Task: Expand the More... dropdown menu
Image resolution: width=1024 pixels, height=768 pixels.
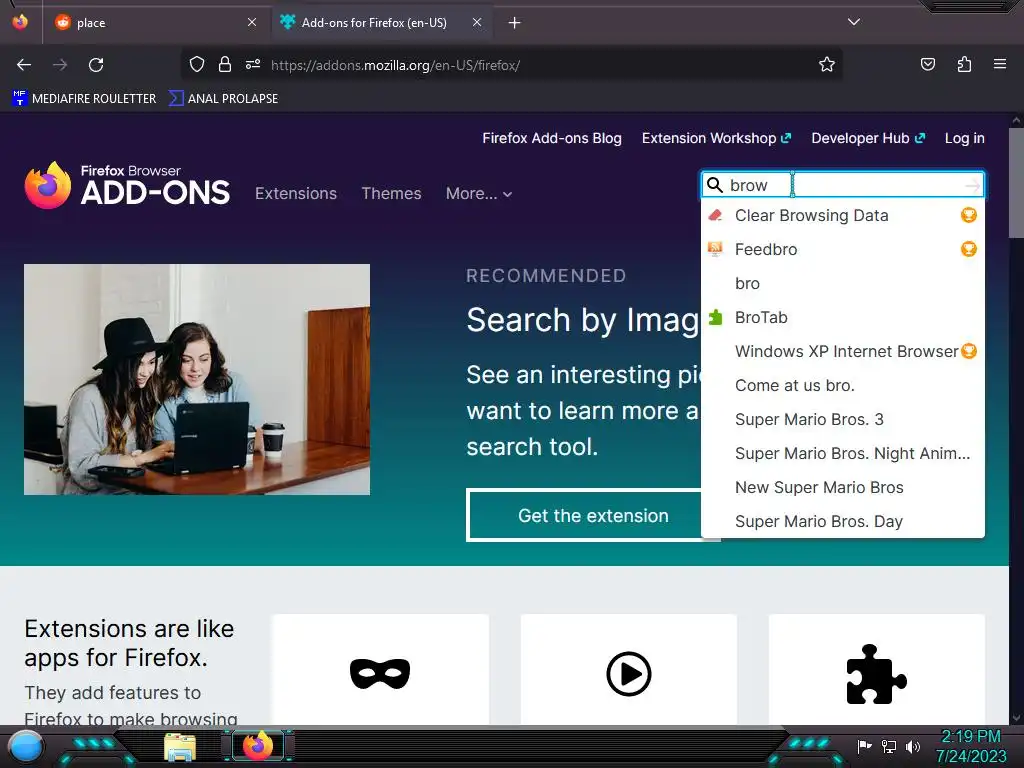Action: [x=479, y=193]
